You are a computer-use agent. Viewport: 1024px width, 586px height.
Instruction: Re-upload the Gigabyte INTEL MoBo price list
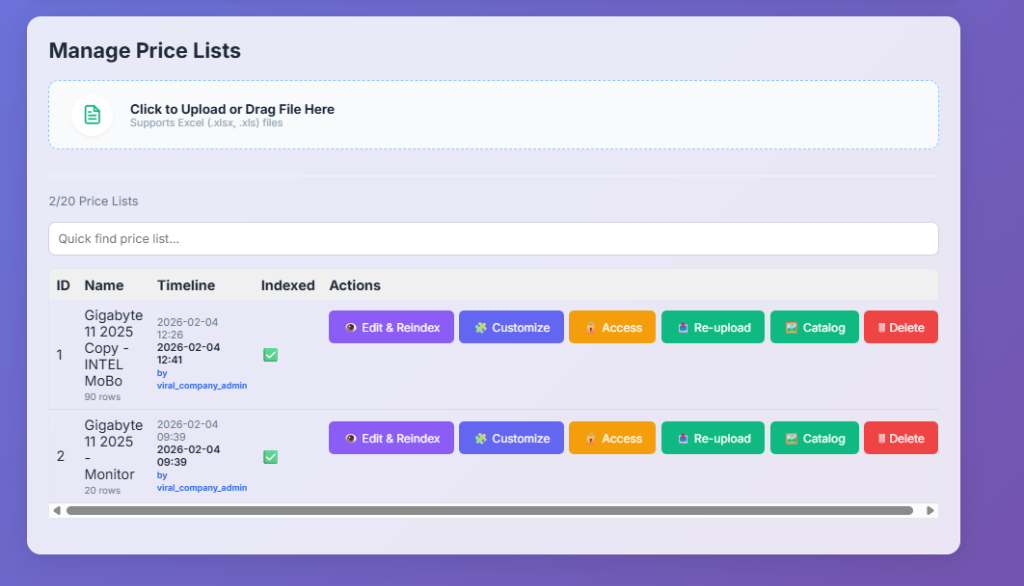coord(712,327)
